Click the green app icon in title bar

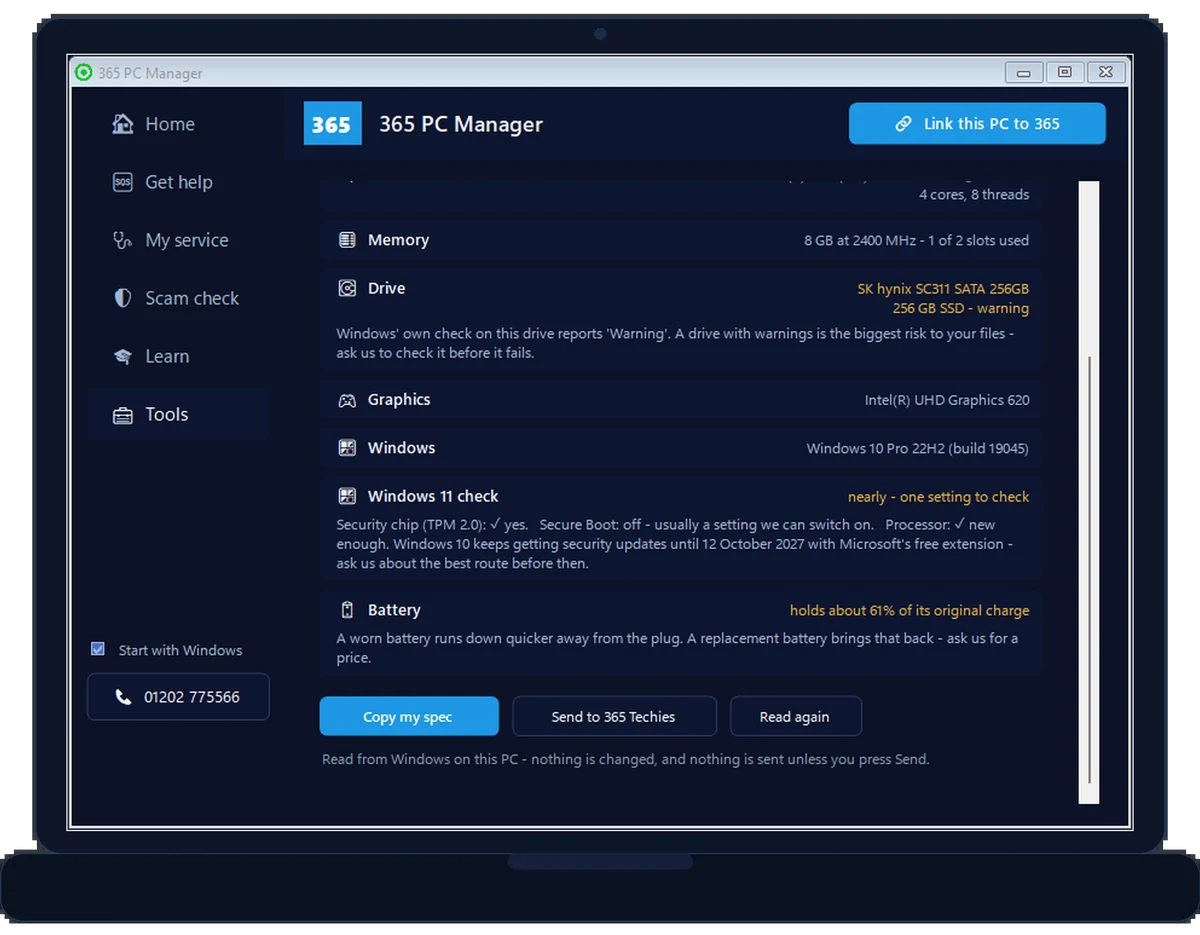pyautogui.click(x=84, y=73)
